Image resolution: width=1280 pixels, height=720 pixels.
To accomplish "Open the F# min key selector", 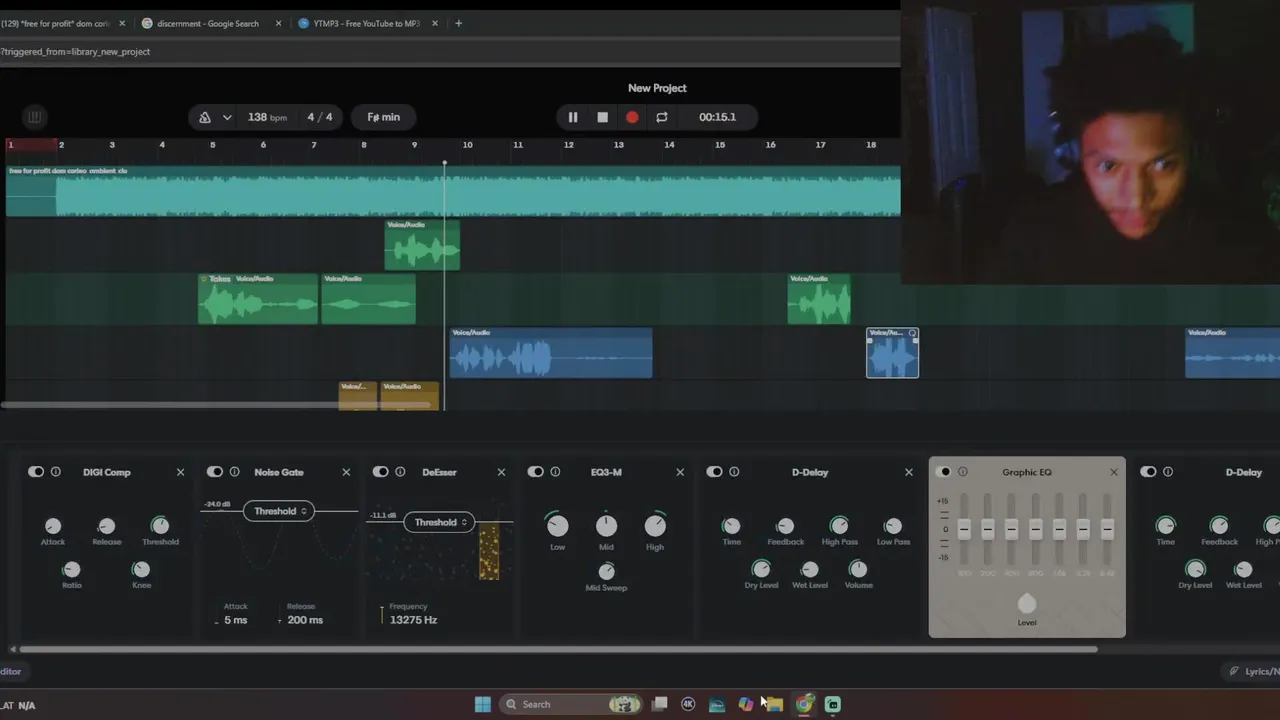I will pos(383,117).
